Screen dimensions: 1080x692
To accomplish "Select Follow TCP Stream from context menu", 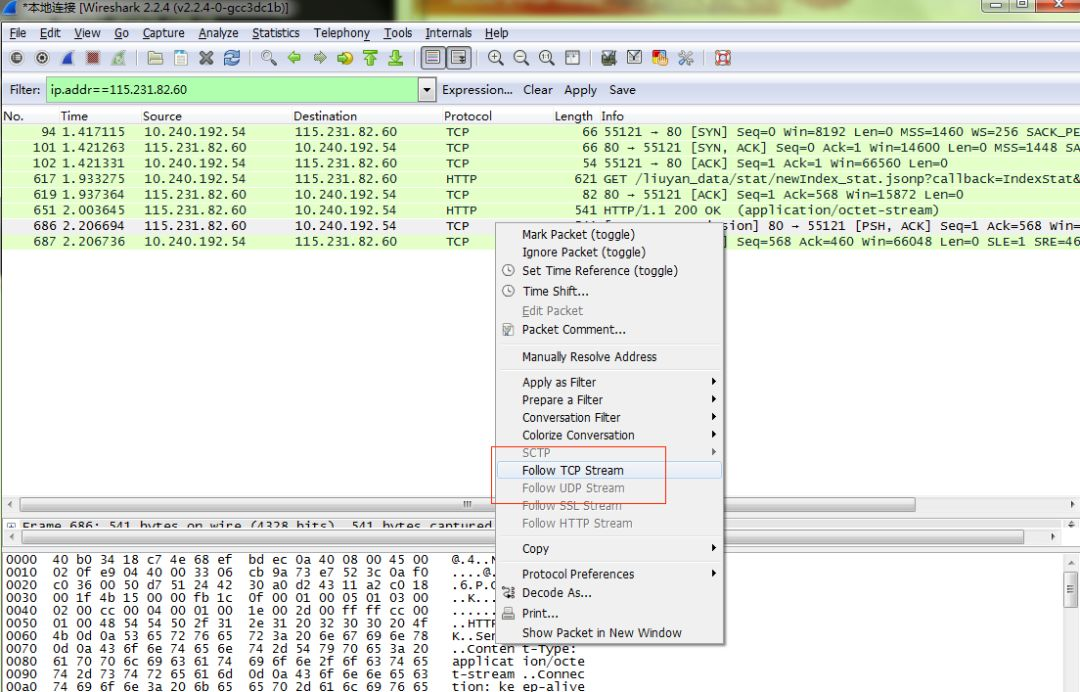I will click(572, 470).
